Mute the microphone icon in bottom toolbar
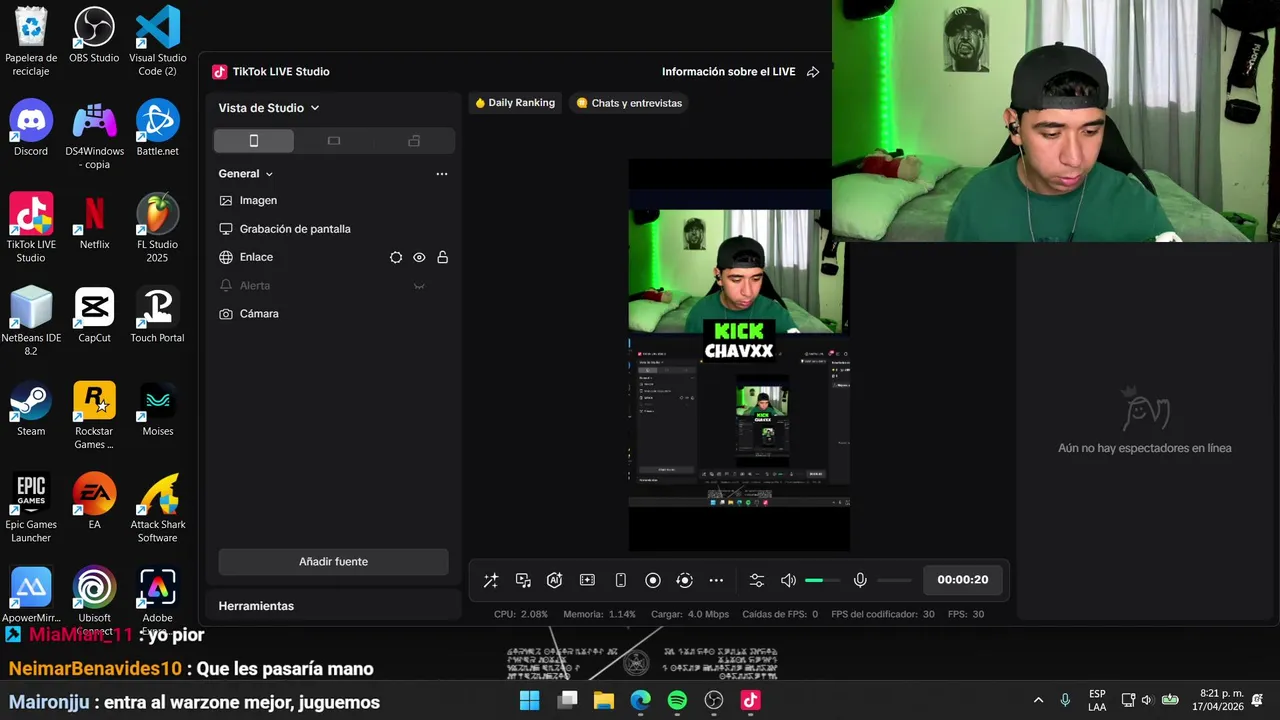The width and height of the screenshot is (1280, 720). pyautogui.click(x=860, y=580)
